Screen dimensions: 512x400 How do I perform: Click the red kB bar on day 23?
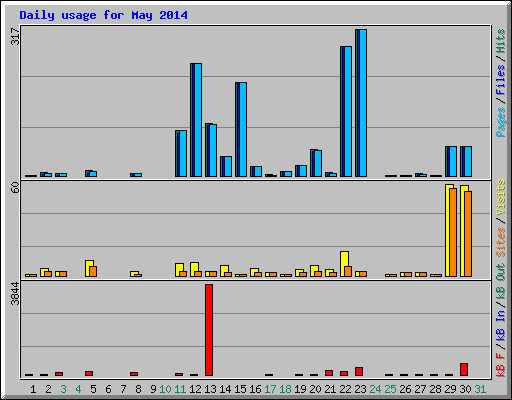tap(359, 372)
